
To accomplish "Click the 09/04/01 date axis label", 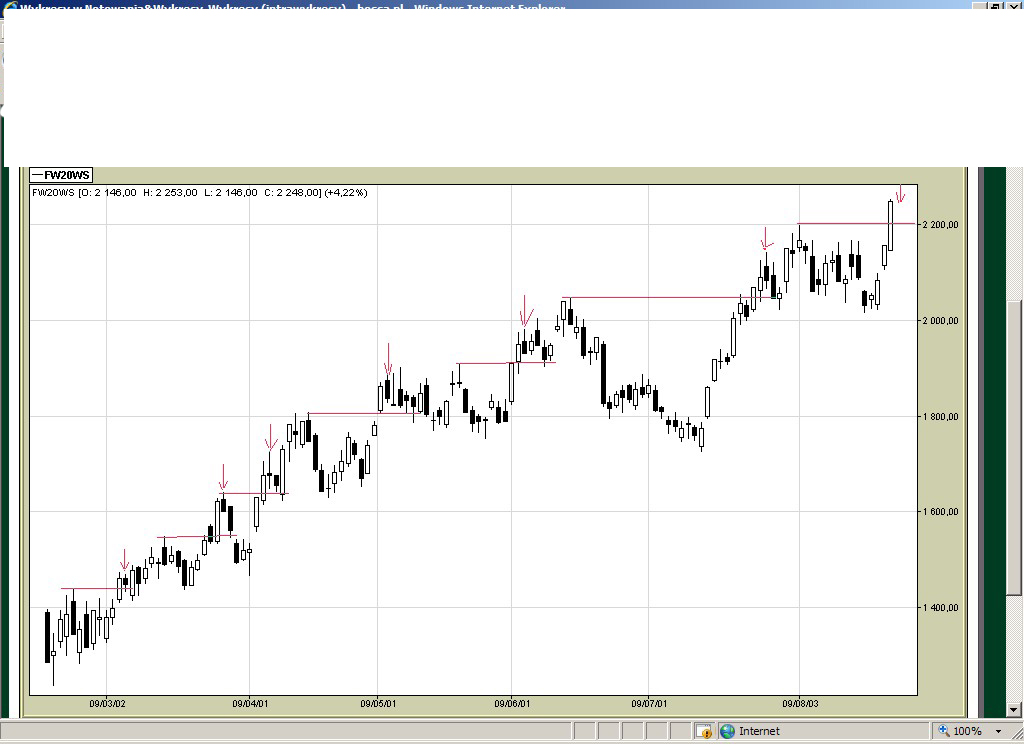I will pyautogui.click(x=250, y=704).
